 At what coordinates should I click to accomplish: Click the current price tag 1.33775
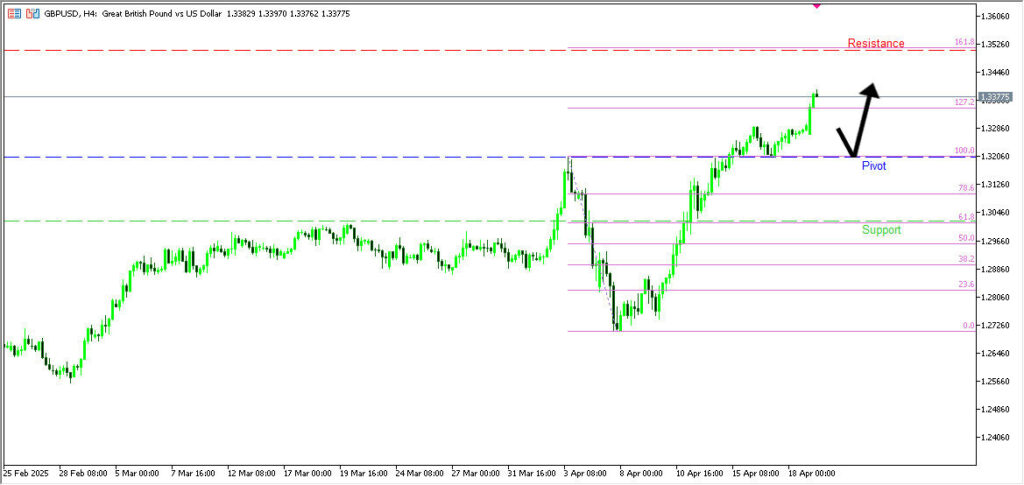[x=996, y=97]
